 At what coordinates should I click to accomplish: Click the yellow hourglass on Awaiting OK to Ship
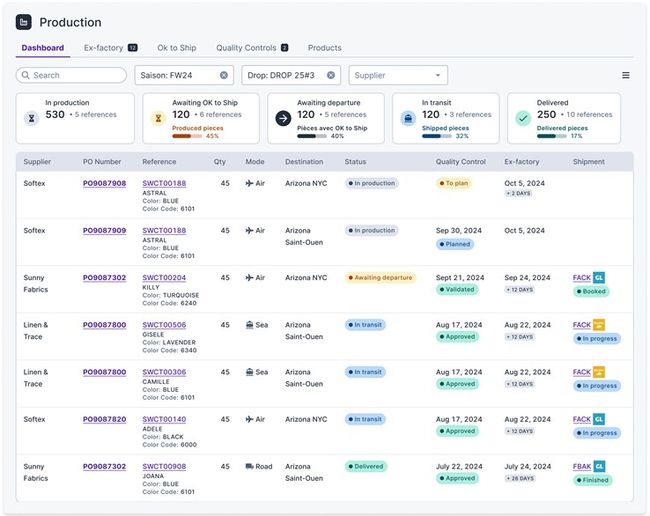[x=157, y=118]
